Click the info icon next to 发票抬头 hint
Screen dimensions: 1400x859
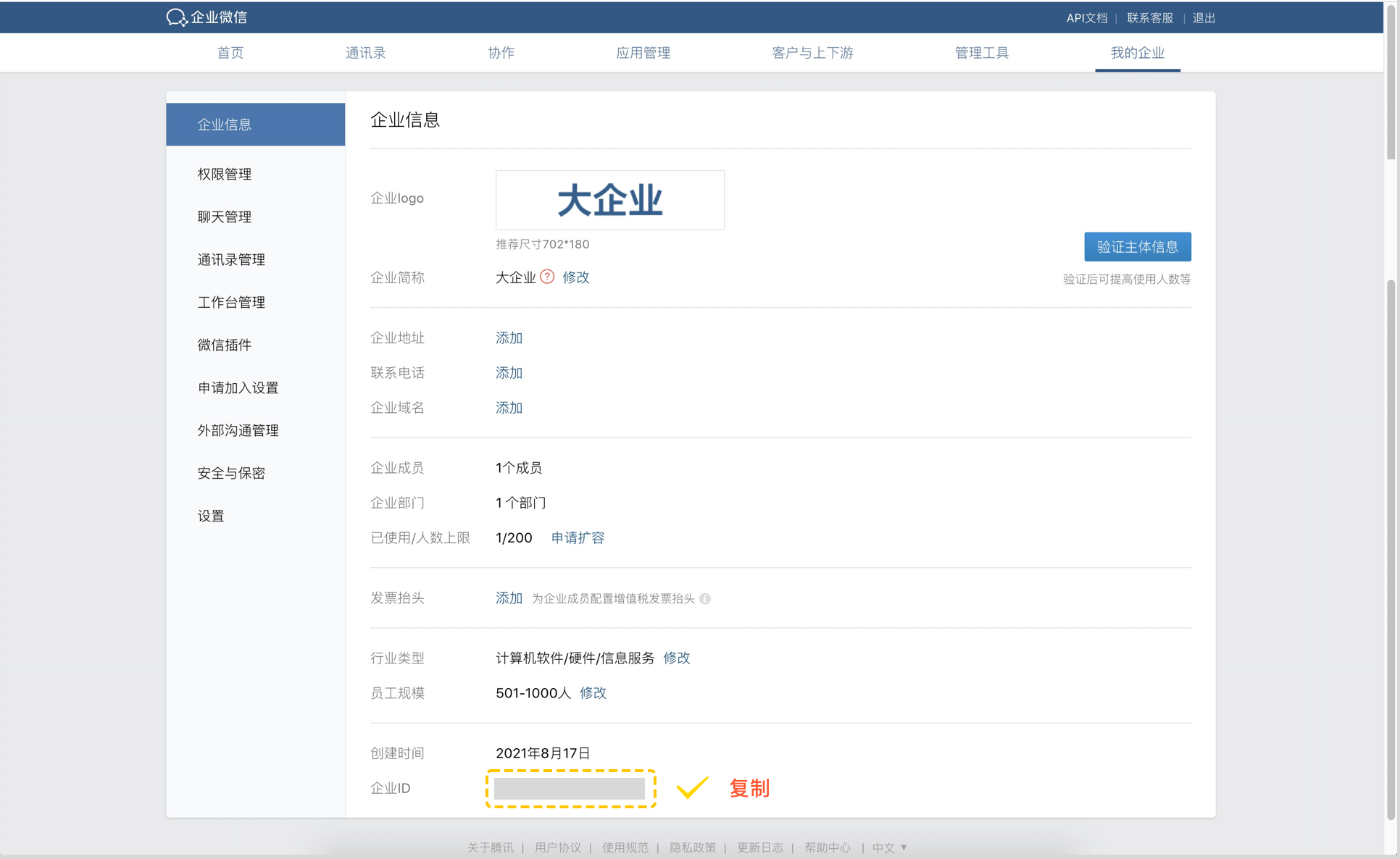pos(705,598)
